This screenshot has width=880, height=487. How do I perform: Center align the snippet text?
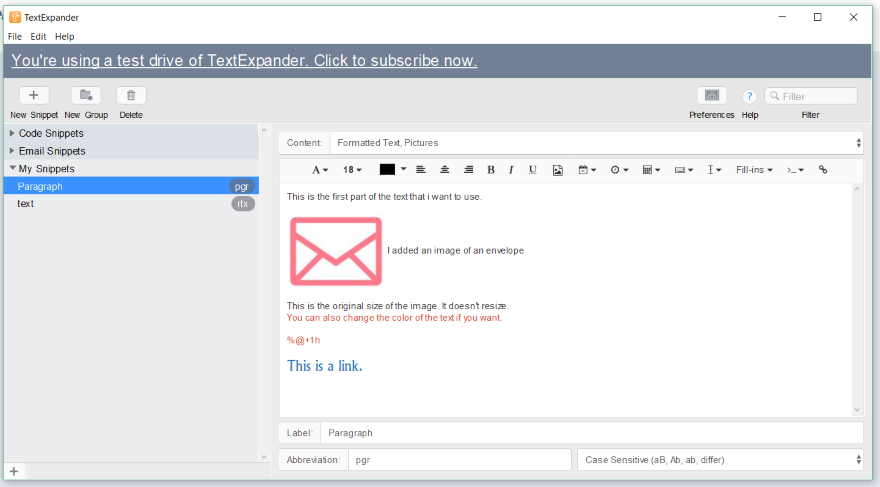click(444, 169)
